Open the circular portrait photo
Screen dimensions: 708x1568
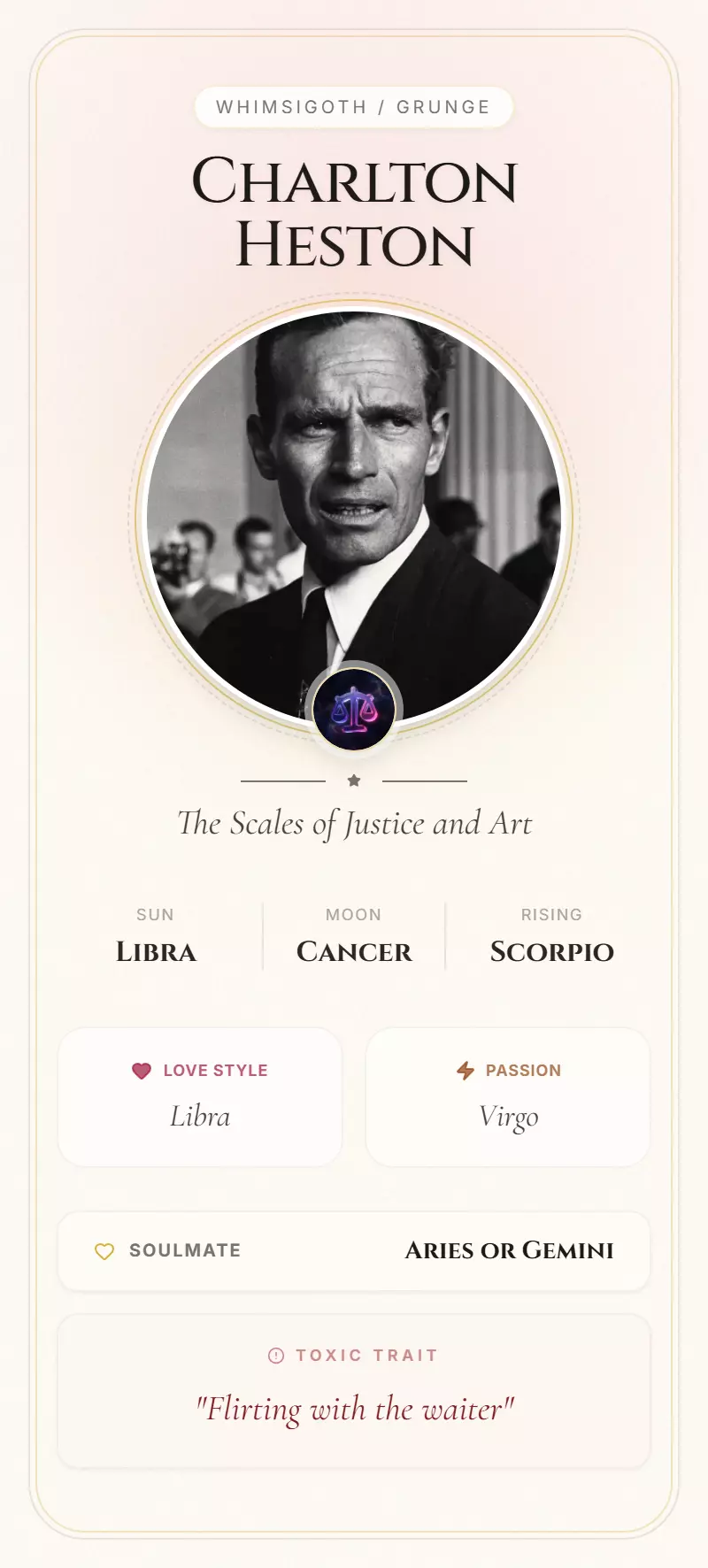coord(354,496)
